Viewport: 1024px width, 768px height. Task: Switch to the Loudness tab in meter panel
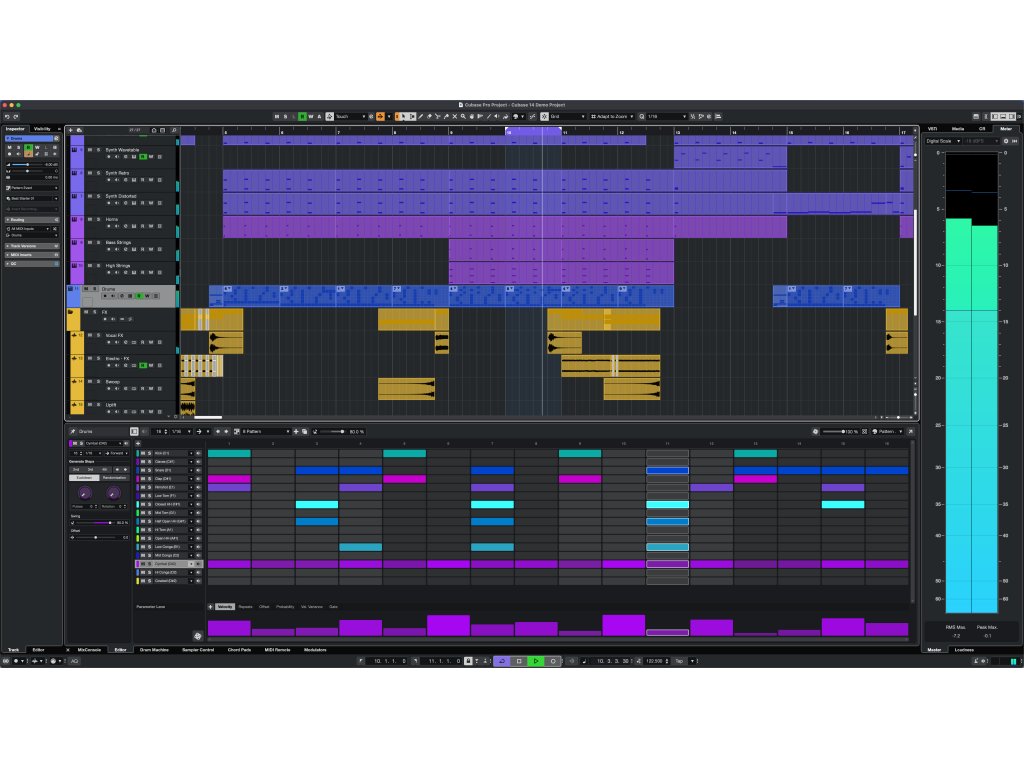pyautogui.click(x=965, y=650)
